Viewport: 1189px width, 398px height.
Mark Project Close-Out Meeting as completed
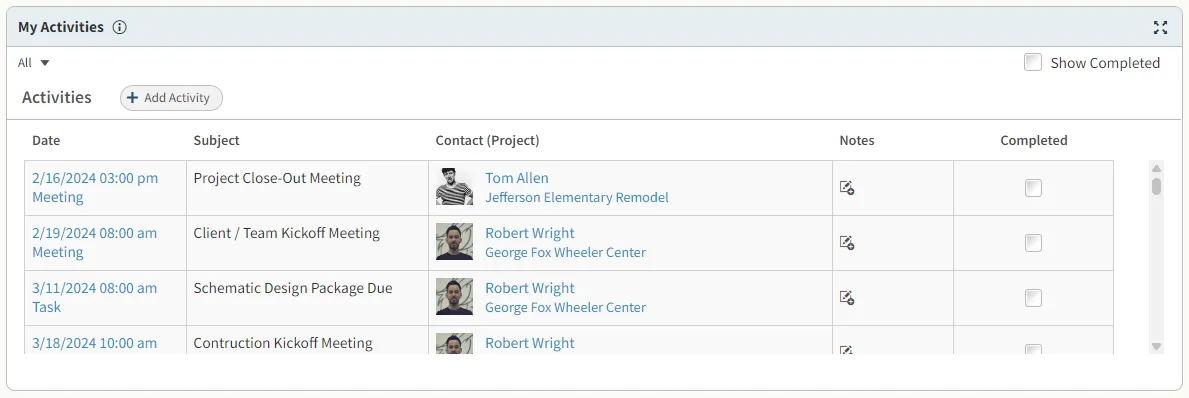[1033, 188]
